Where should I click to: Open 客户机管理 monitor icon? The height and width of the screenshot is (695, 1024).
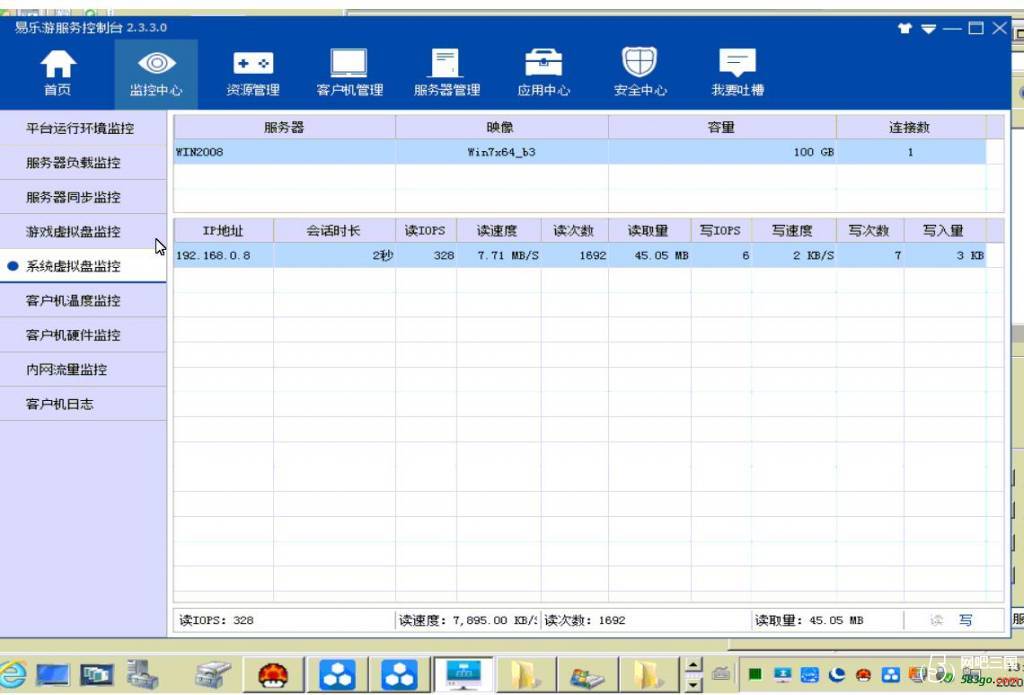tap(349, 74)
